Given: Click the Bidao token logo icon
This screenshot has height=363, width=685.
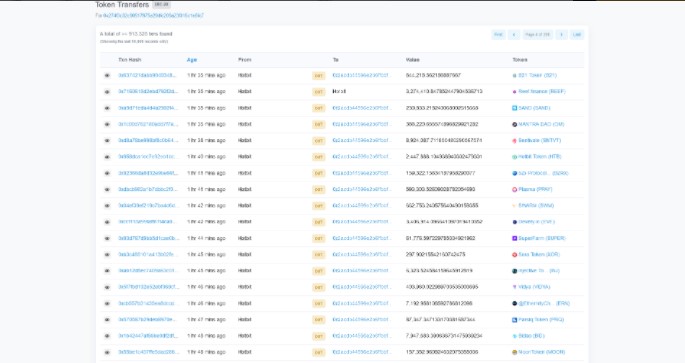Looking at the screenshot, I should pyautogui.click(x=515, y=336).
